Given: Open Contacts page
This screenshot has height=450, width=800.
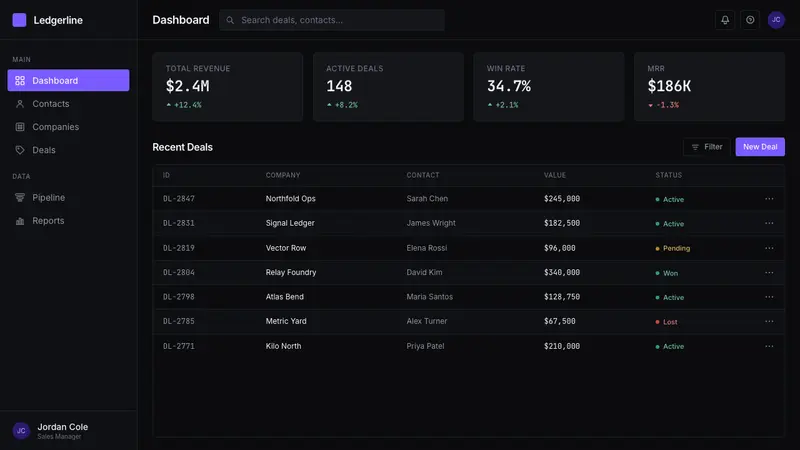Looking at the screenshot, I should 68,104.
